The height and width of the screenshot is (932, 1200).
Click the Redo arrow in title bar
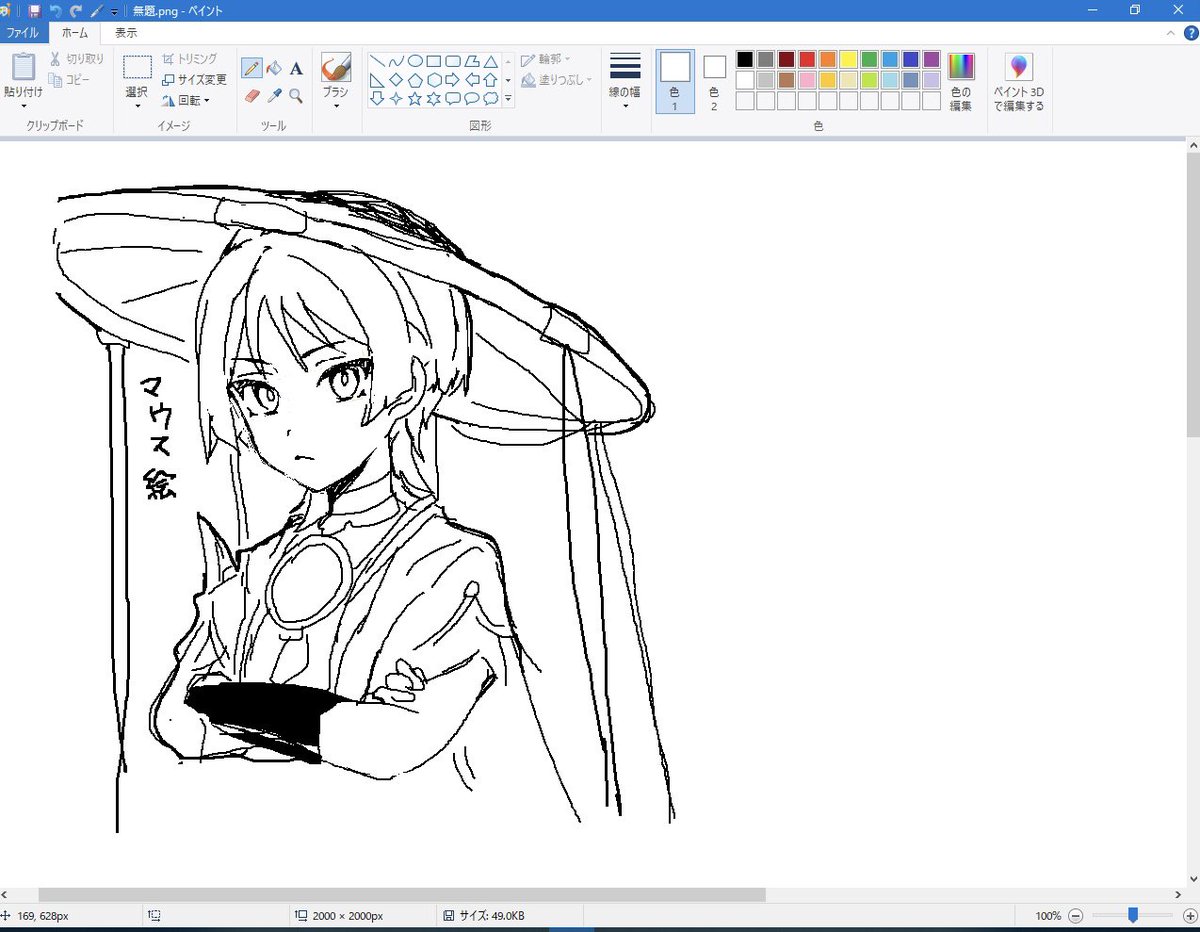76,11
